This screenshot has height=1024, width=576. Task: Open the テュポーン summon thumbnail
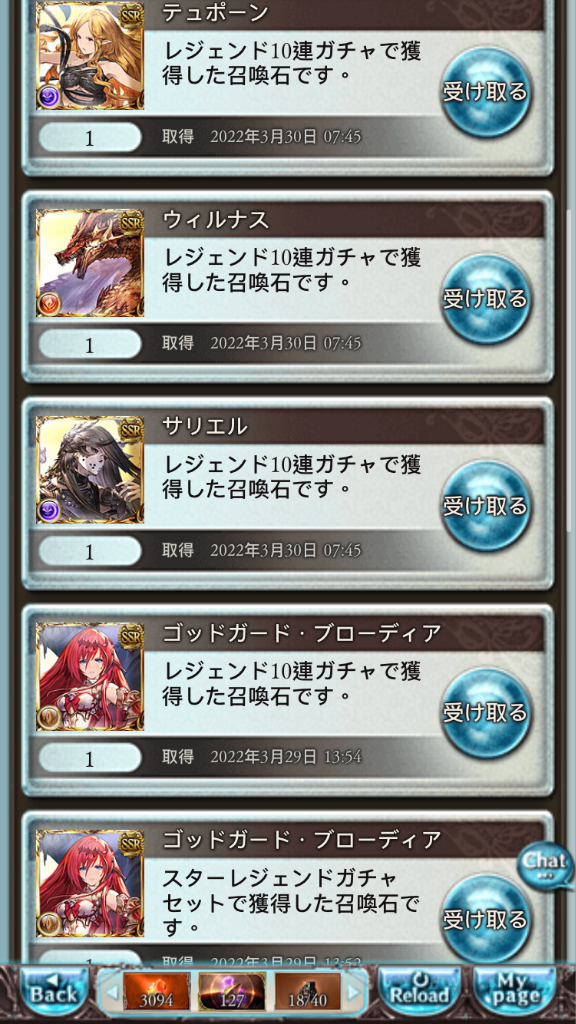click(90, 56)
